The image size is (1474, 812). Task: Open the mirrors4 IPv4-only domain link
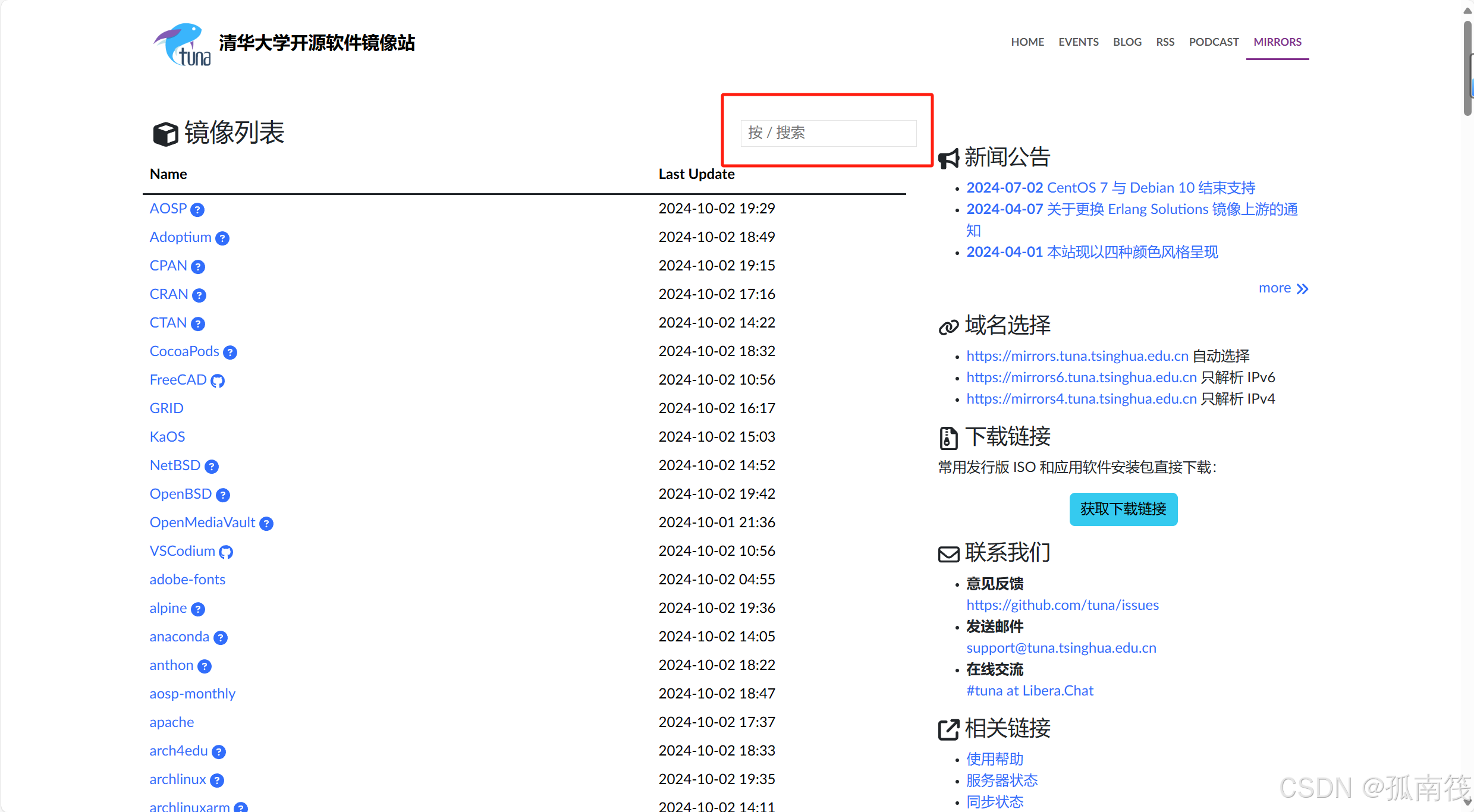1081,399
